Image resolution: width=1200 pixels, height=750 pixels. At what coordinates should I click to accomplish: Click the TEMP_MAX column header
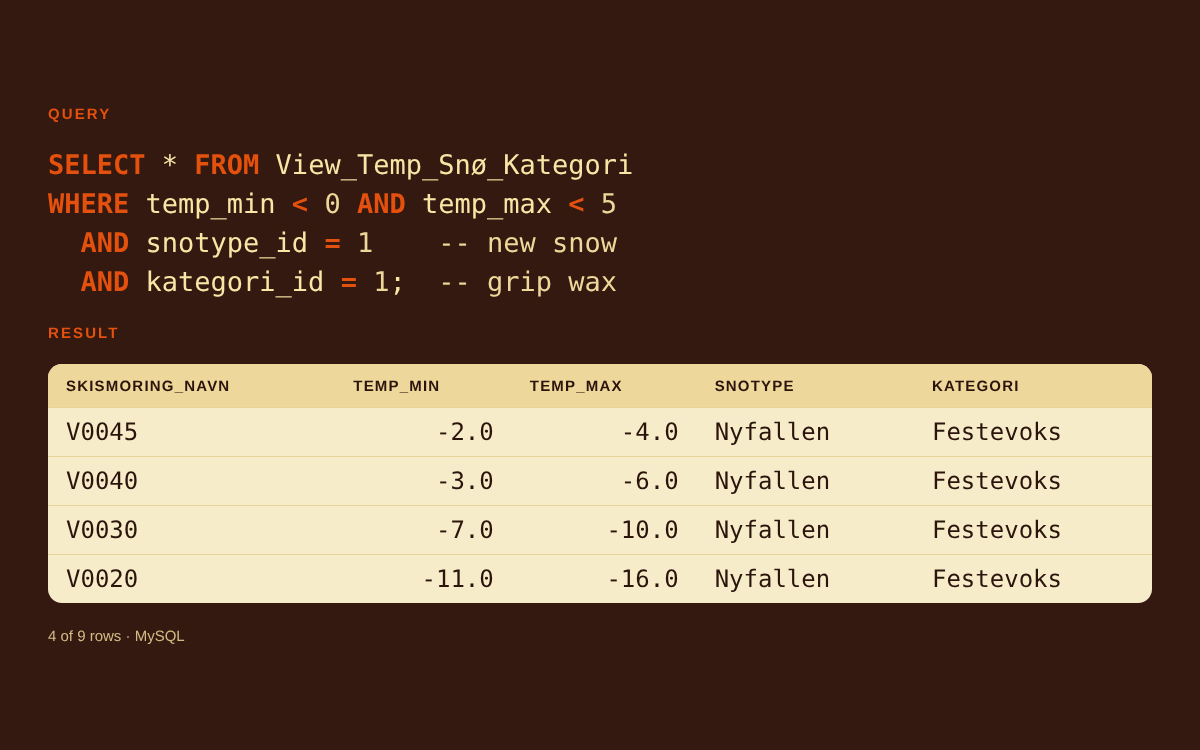[576, 386]
